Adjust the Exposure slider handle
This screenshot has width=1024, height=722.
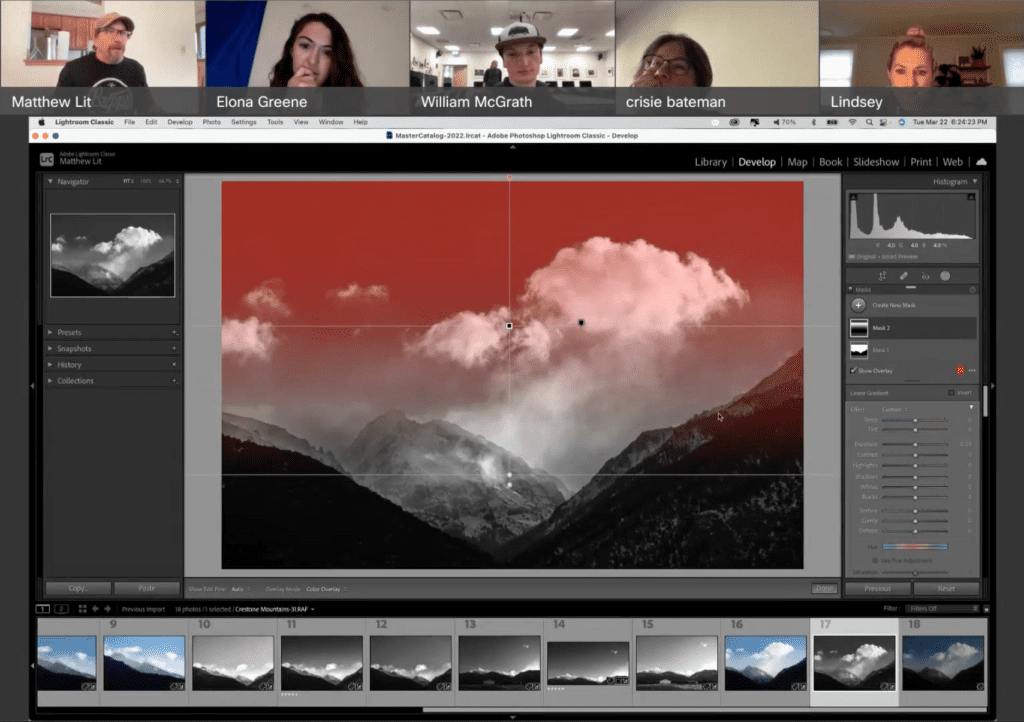[916, 443]
